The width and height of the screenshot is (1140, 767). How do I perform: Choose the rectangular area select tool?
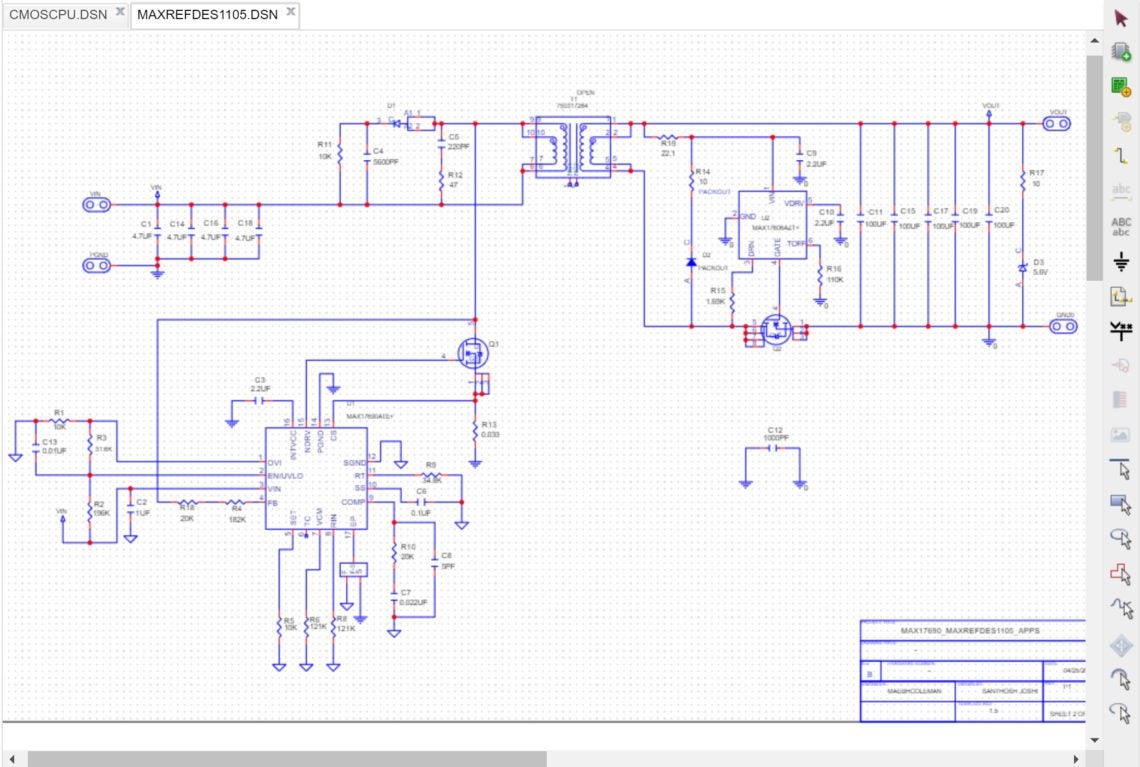tap(1120, 503)
